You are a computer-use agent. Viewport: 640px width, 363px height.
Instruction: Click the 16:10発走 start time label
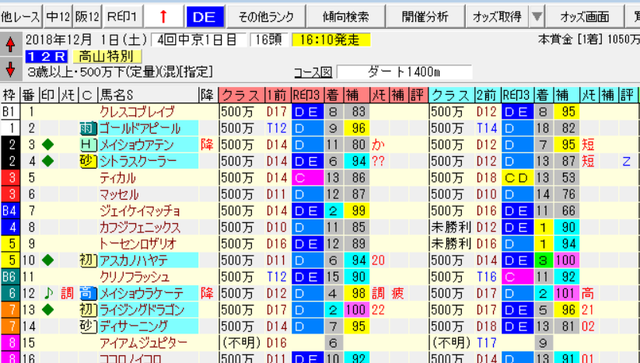point(331,40)
